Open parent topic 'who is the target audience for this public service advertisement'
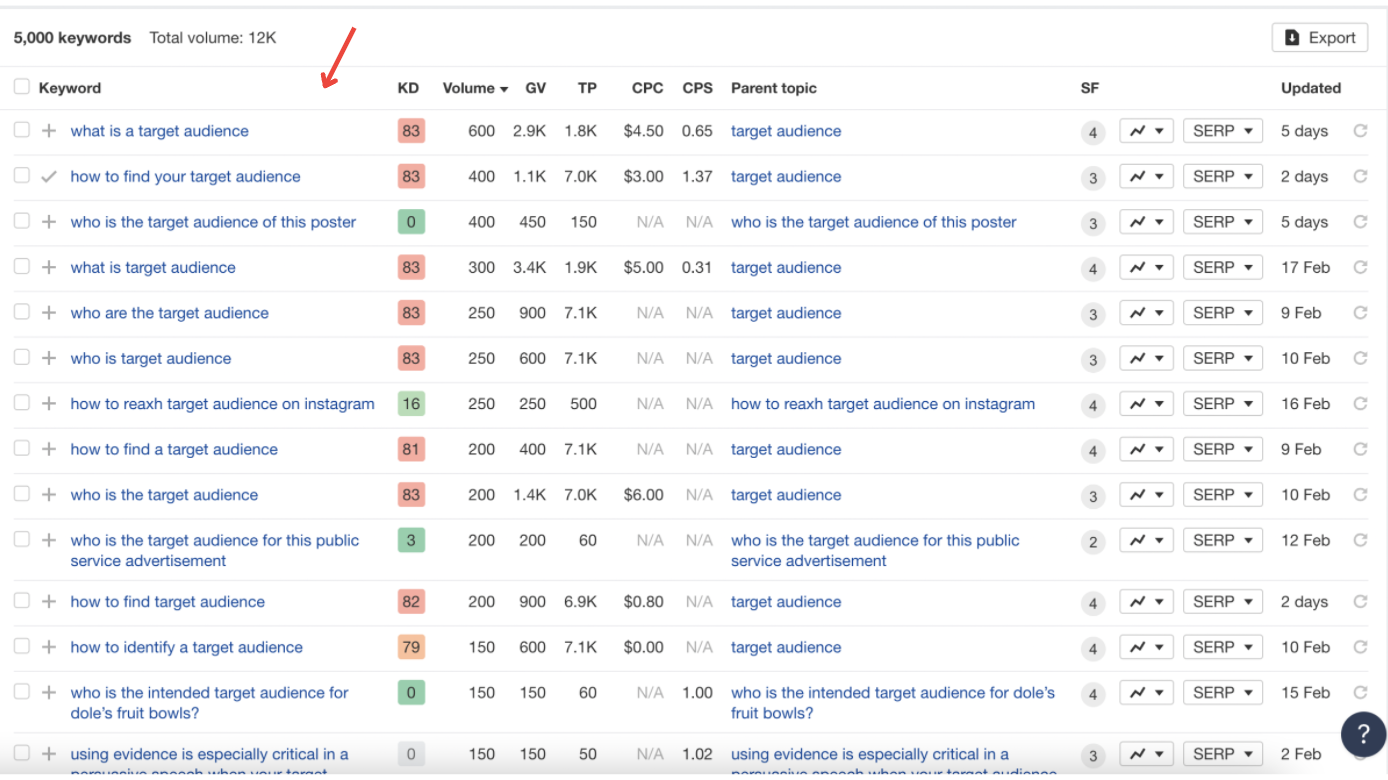Screen dimensions: 1388x780 [x=874, y=550]
